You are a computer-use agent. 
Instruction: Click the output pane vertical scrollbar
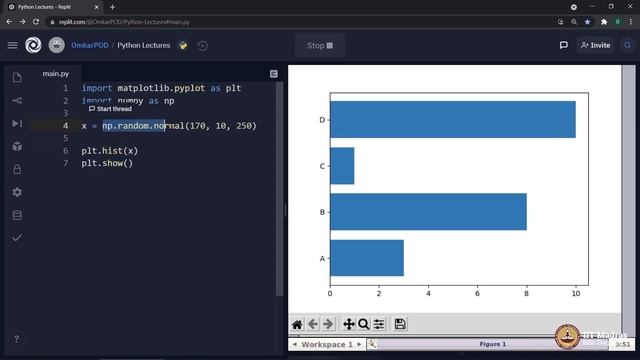[x=629, y=200]
